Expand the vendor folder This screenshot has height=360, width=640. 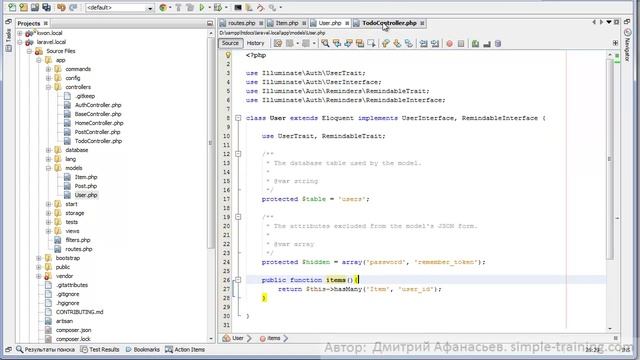point(39,276)
